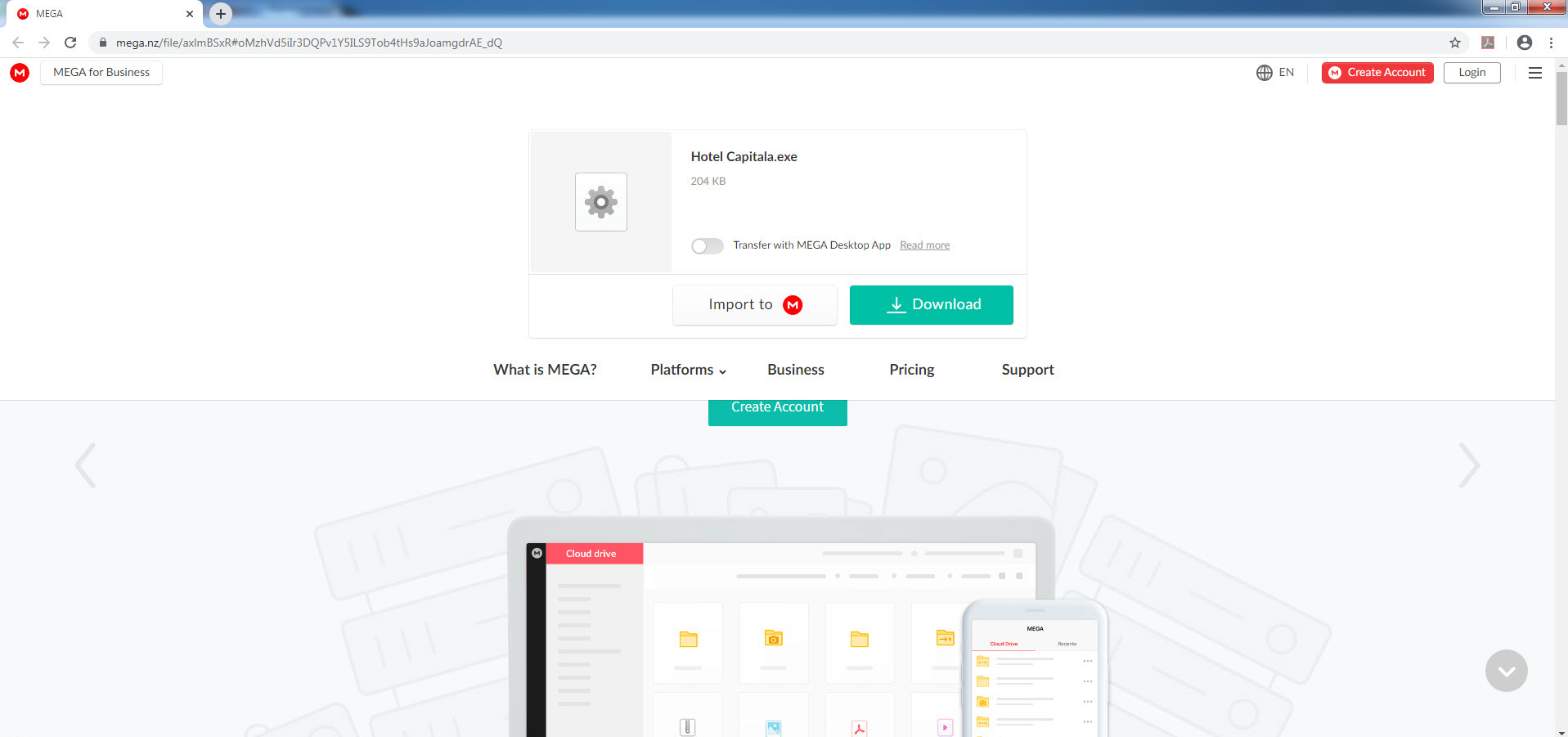Click the Hotel Capitala.exe file name

(744, 157)
